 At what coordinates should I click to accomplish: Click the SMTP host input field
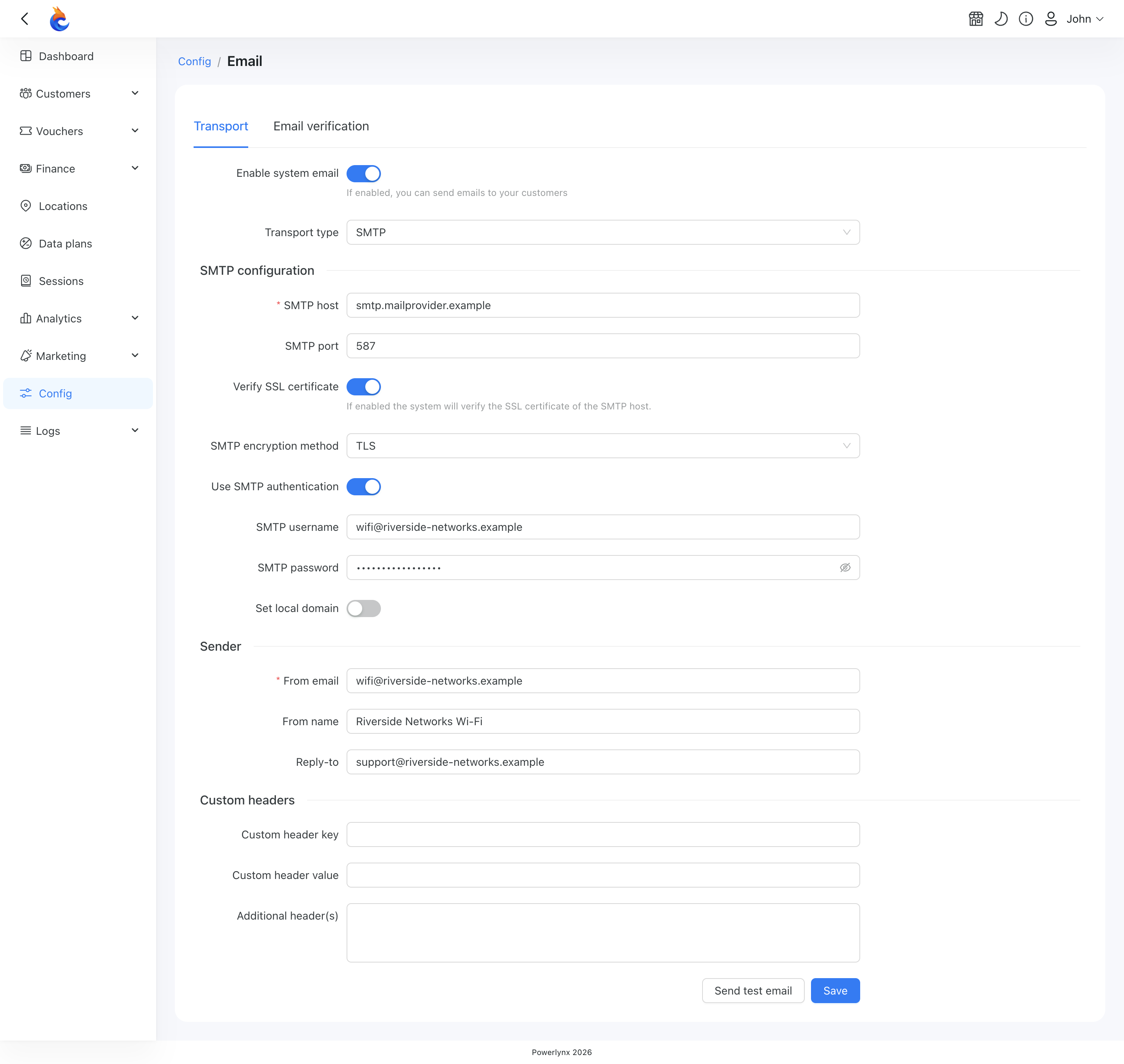click(x=603, y=305)
